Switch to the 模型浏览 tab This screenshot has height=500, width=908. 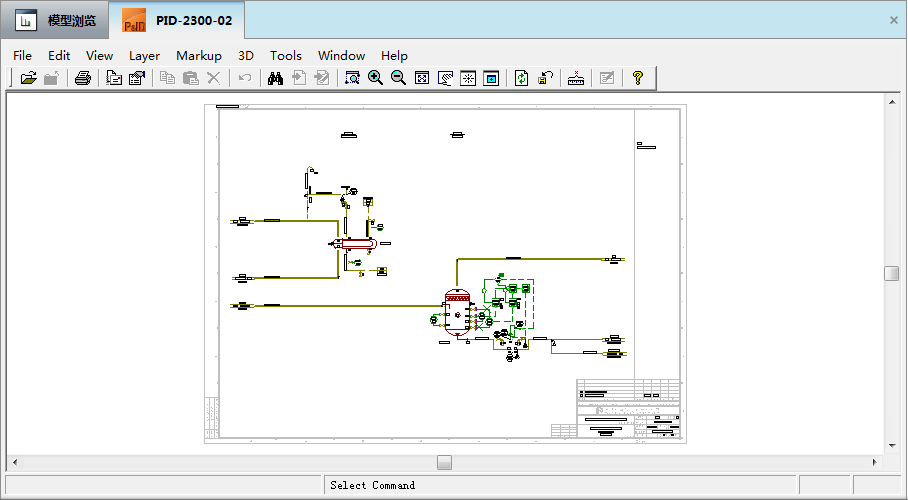(55, 20)
